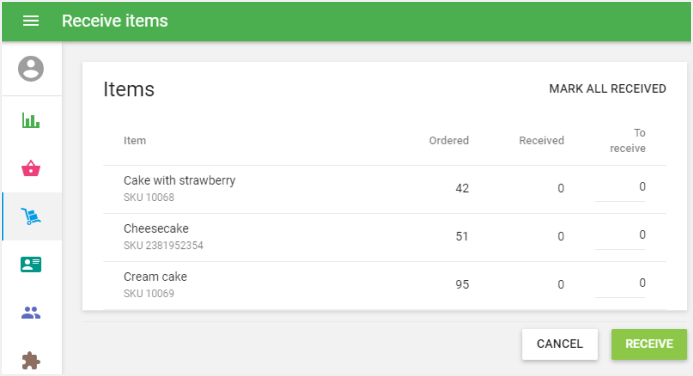Select the blue hand truck purchases icon
Screen dimensions: 693x376
coord(31,216)
